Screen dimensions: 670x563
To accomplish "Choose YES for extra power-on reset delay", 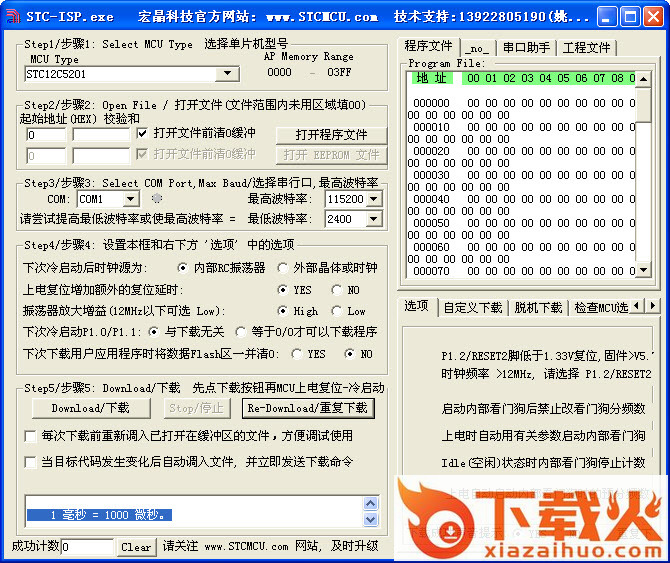I will point(282,290).
